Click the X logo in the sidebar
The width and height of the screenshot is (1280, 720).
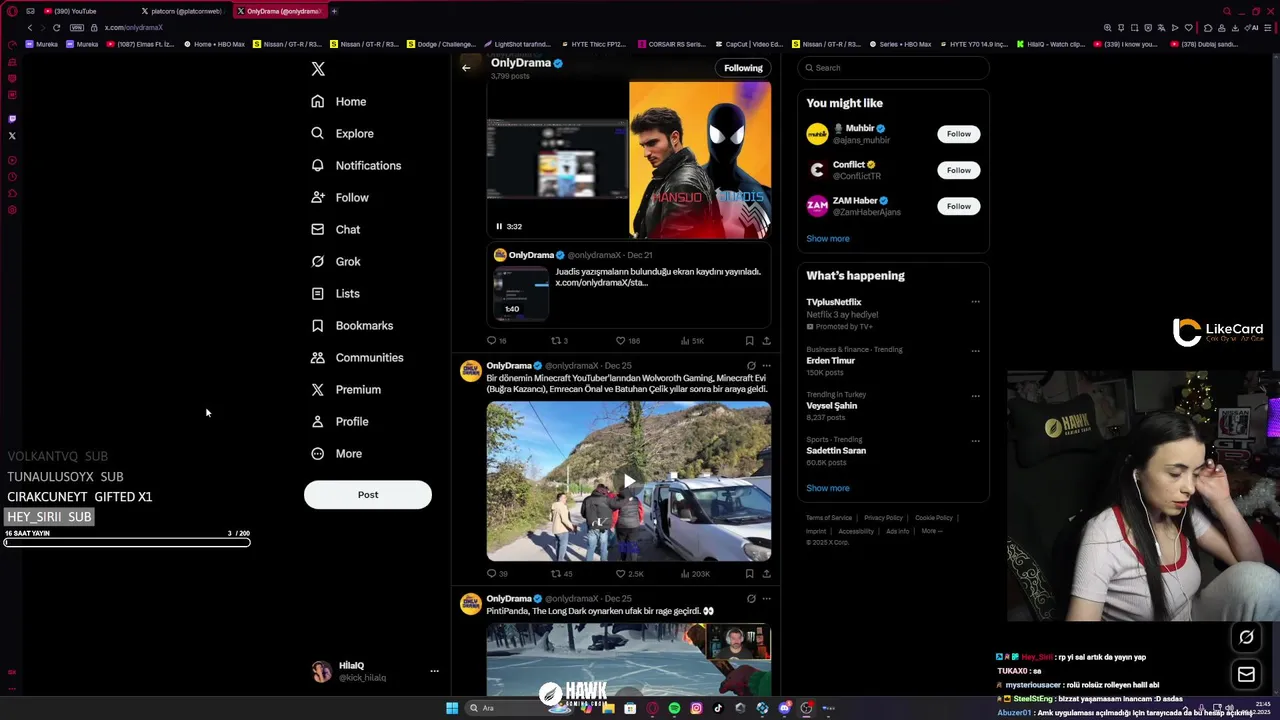click(318, 69)
